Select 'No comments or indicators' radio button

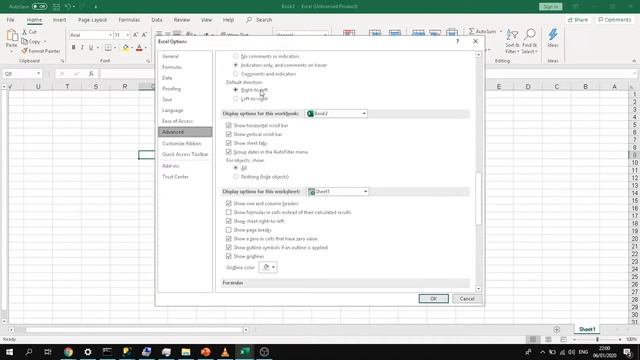236,56
